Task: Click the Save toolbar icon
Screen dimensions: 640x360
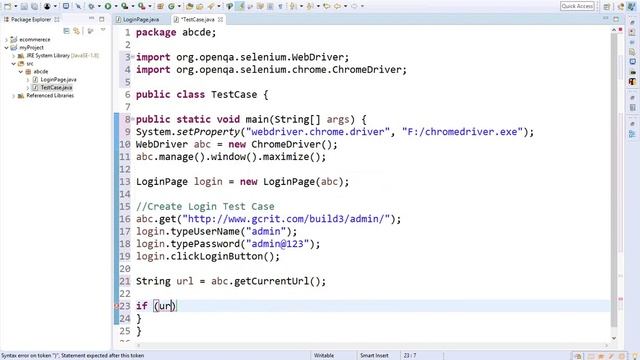Action: [x=24, y=6]
